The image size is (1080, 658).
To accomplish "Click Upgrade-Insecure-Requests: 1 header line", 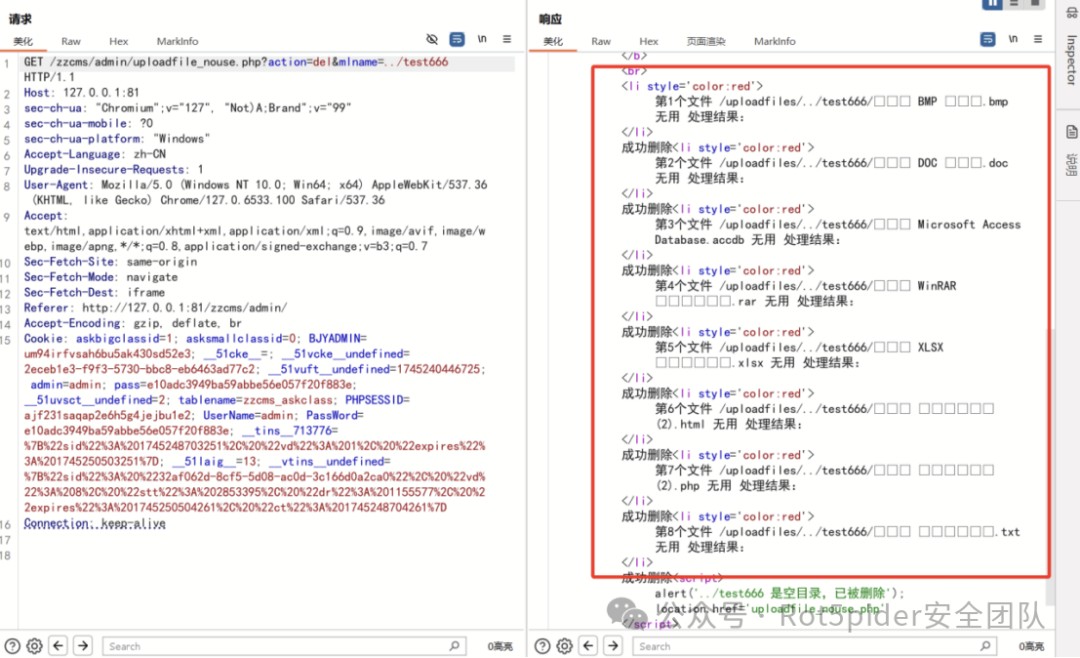I will click(x=114, y=169).
